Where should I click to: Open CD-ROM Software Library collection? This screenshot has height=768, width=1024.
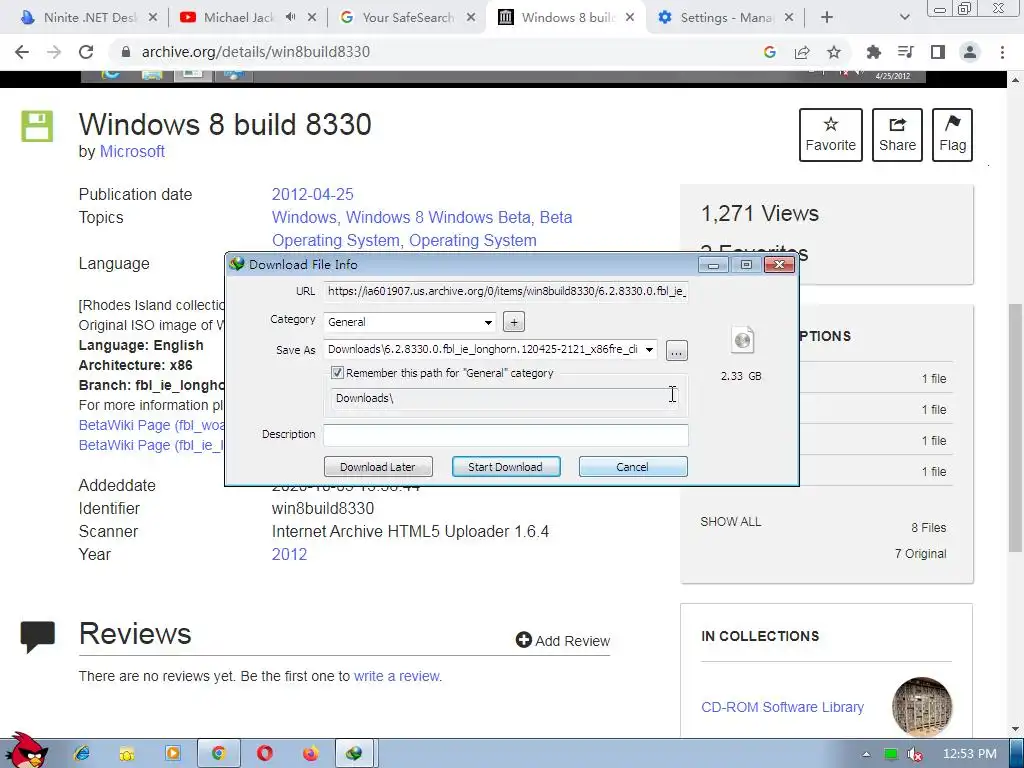click(782, 707)
